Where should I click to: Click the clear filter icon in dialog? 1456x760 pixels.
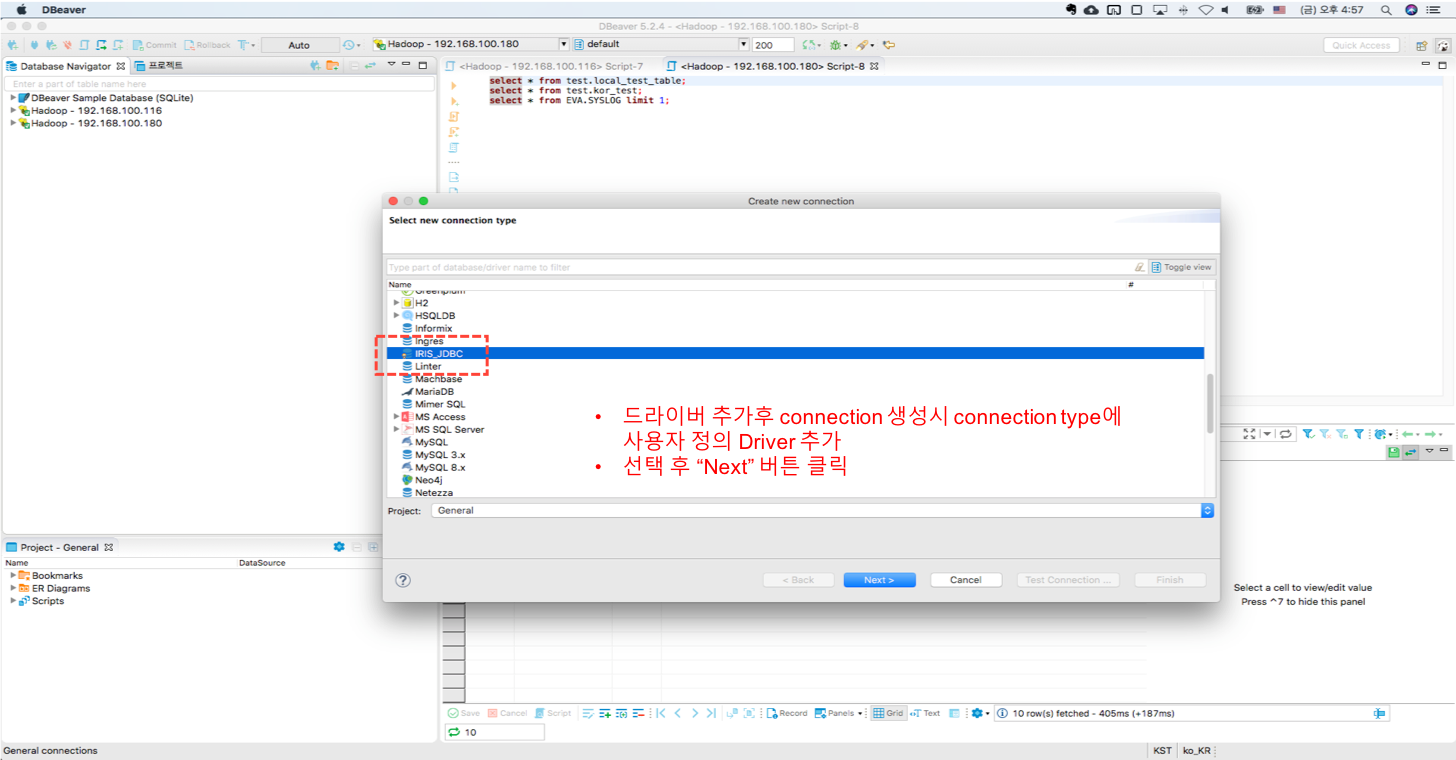pyautogui.click(x=1140, y=267)
